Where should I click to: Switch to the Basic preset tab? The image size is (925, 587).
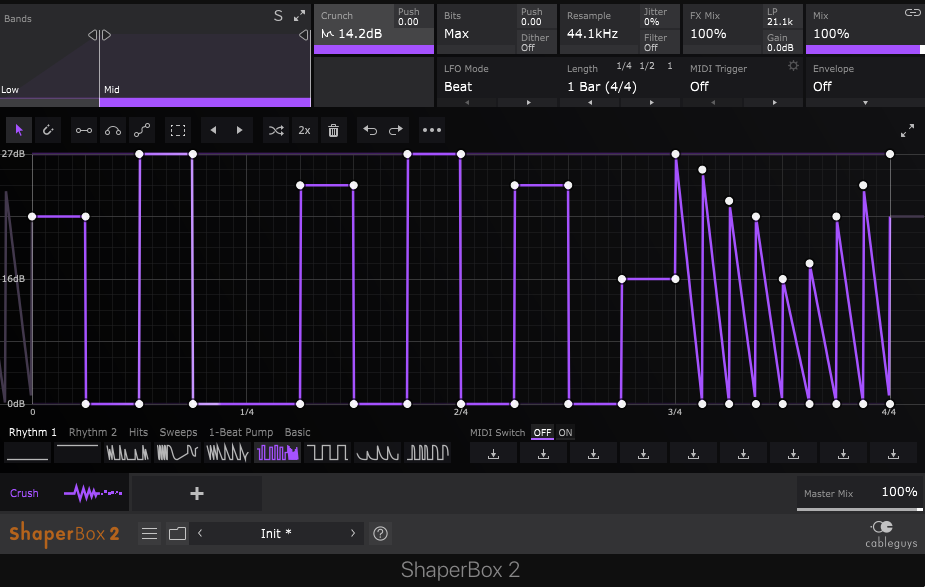point(297,432)
